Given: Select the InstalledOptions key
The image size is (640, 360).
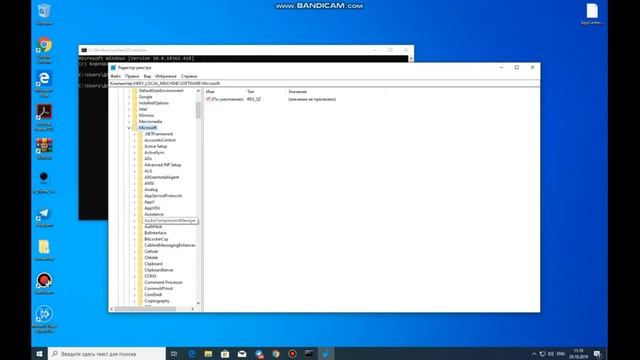Looking at the screenshot, I should pos(153,103).
